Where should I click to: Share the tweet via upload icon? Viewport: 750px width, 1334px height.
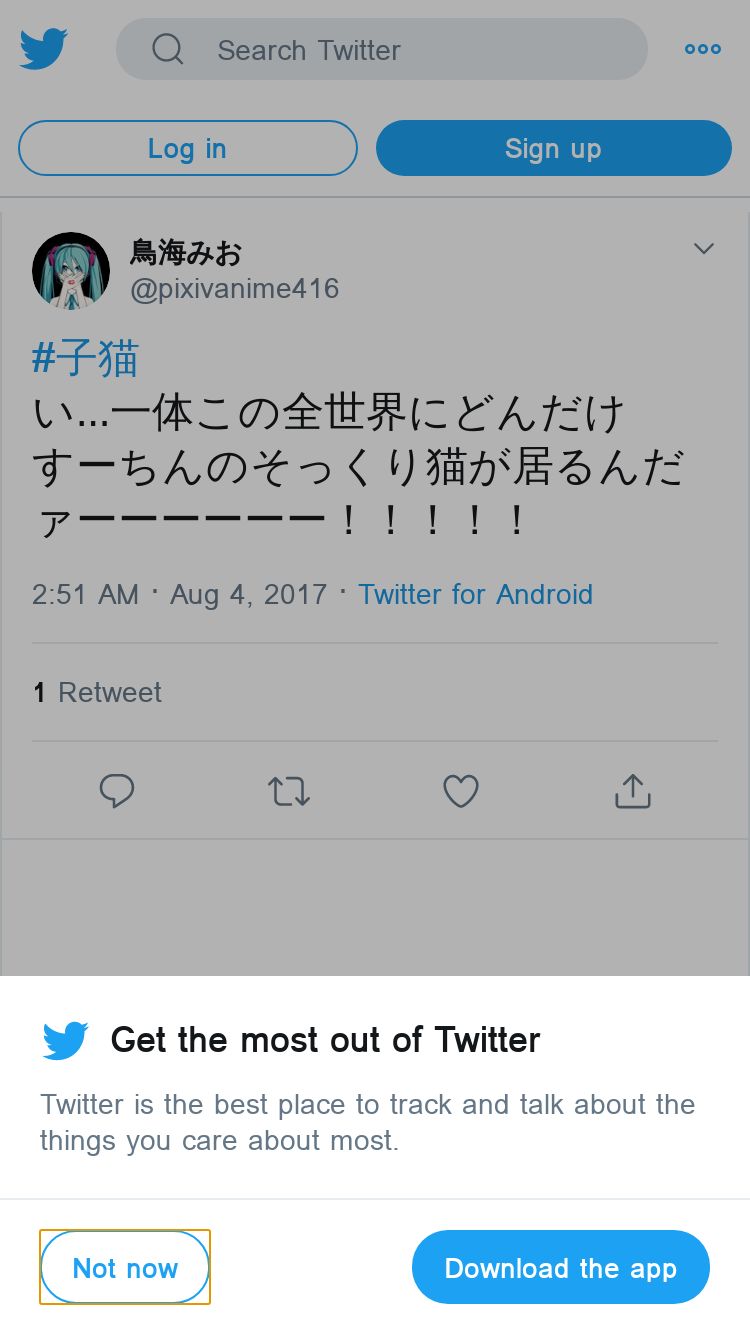[633, 791]
